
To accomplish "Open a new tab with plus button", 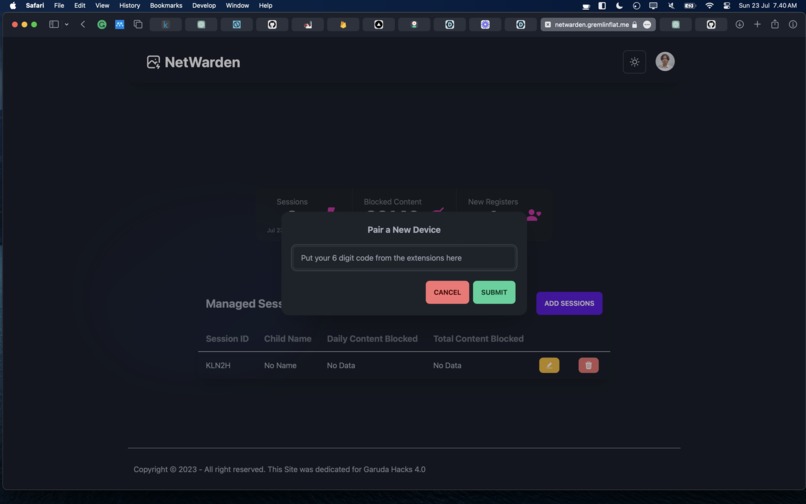I will pos(757,24).
